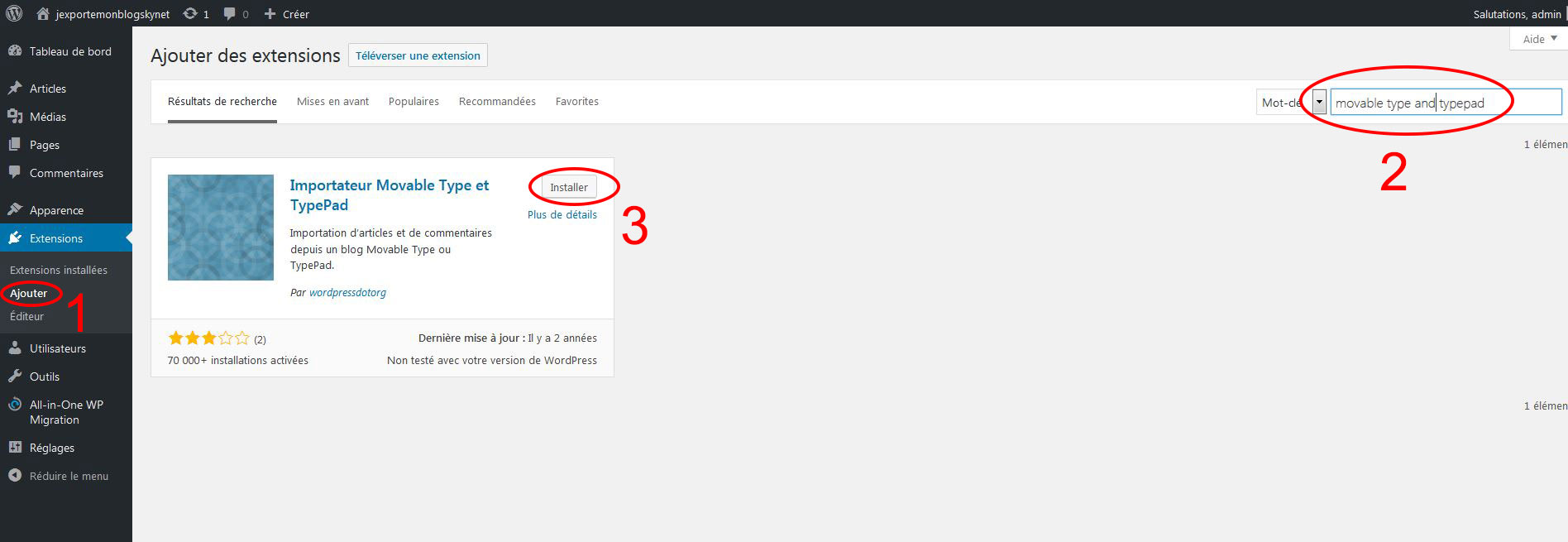
Task: Click the Apparence paintbrush icon
Action: click(x=15, y=210)
